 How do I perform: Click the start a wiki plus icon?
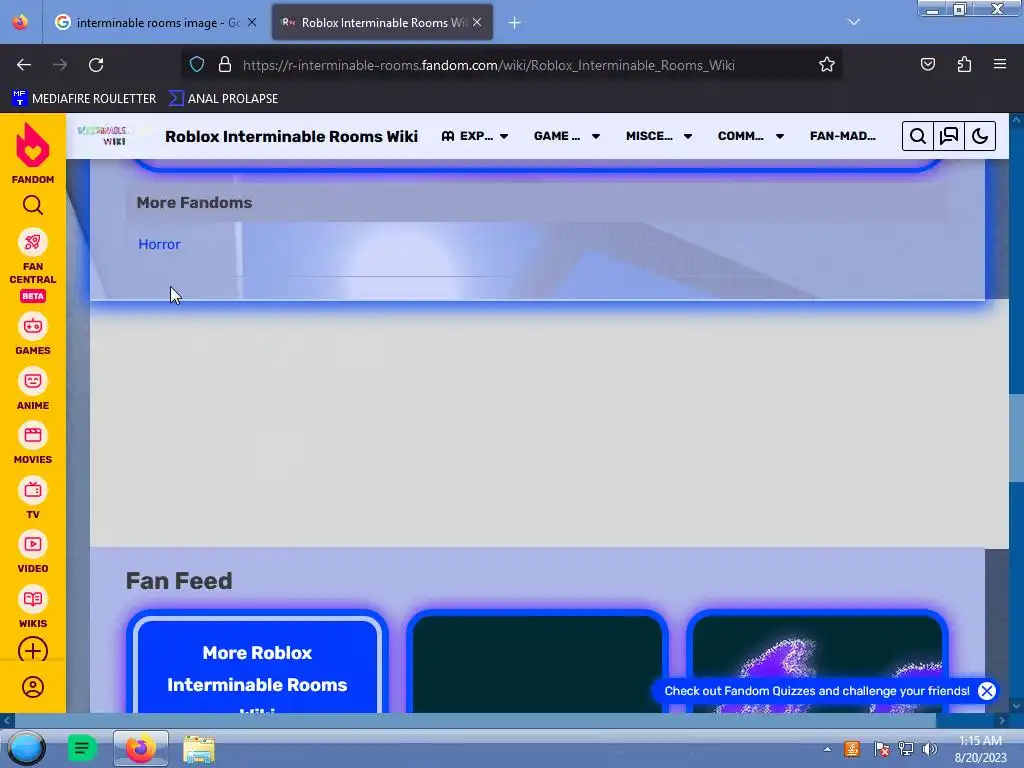(33, 650)
